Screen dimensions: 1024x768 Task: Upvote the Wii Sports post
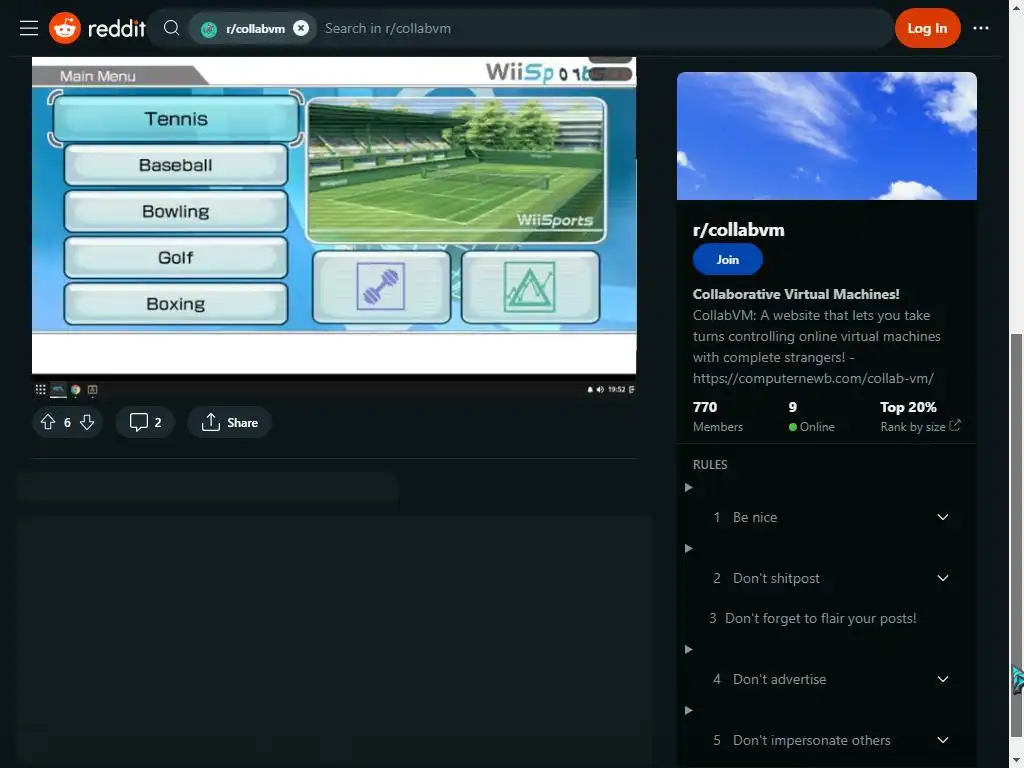[x=48, y=423]
